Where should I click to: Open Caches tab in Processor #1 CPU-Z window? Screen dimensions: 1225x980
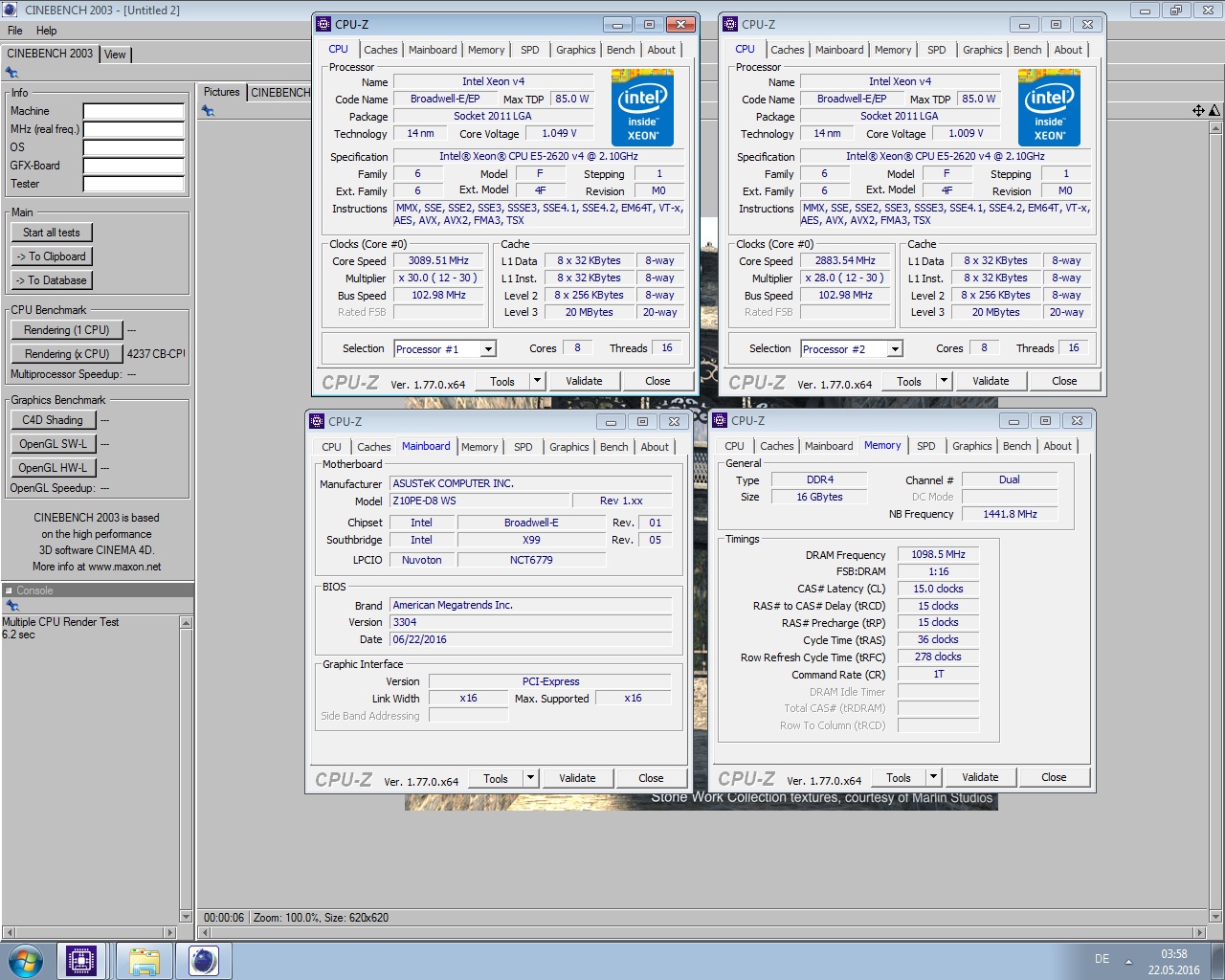coord(380,50)
